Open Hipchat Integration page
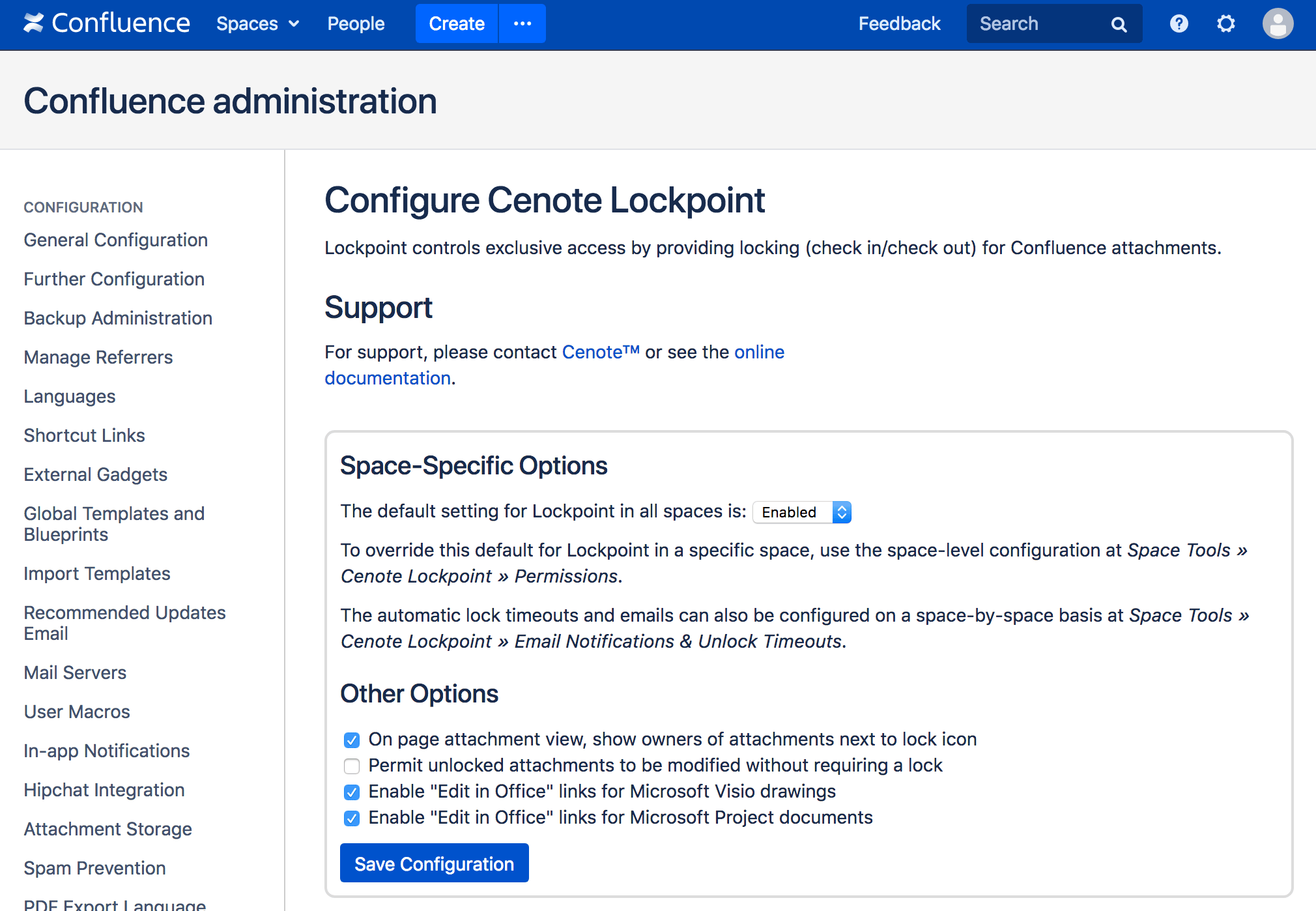 104,790
